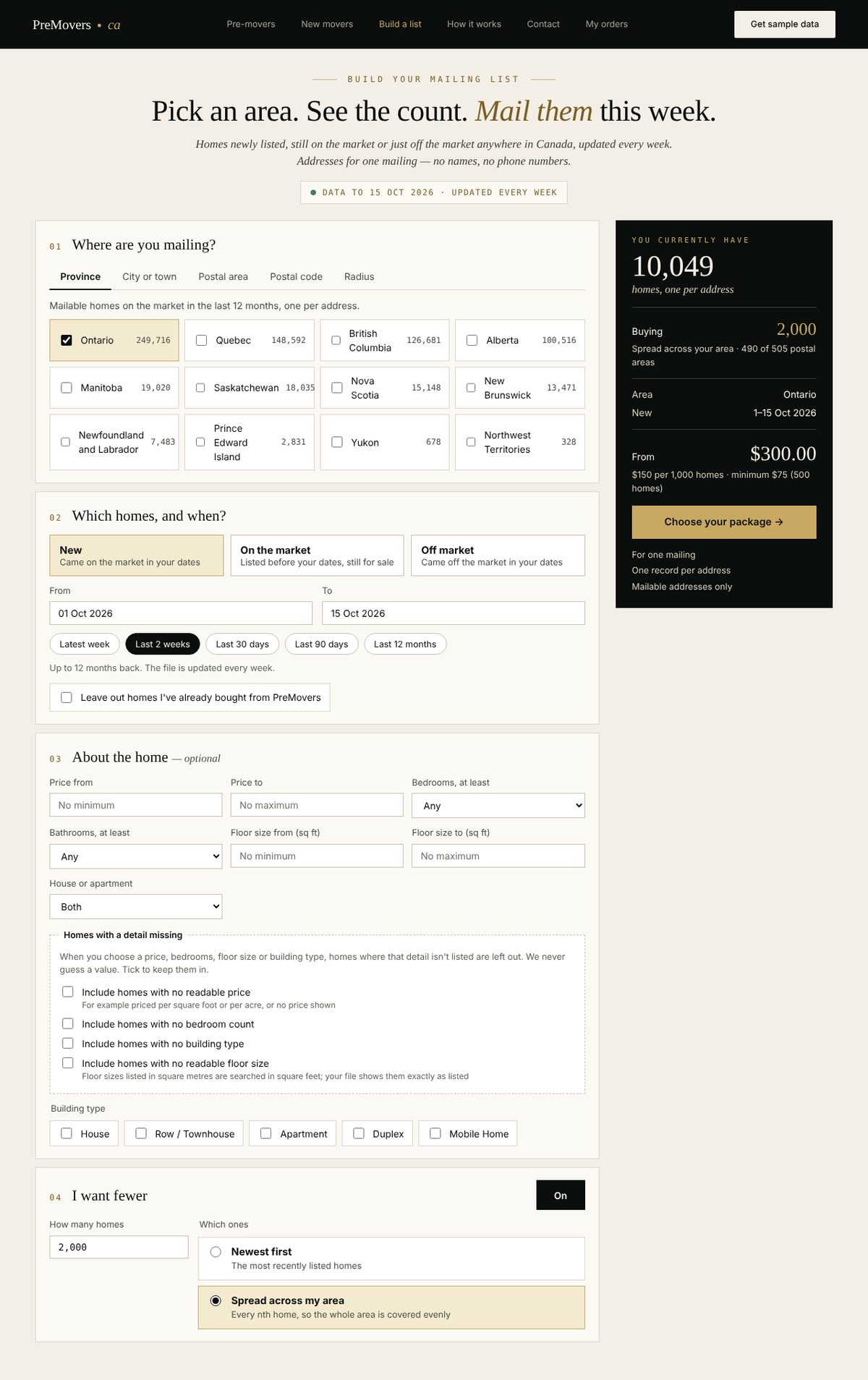Toggle the I want fewer On switch
The height and width of the screenshot is (1380, 868).
tap(561, 1195)
